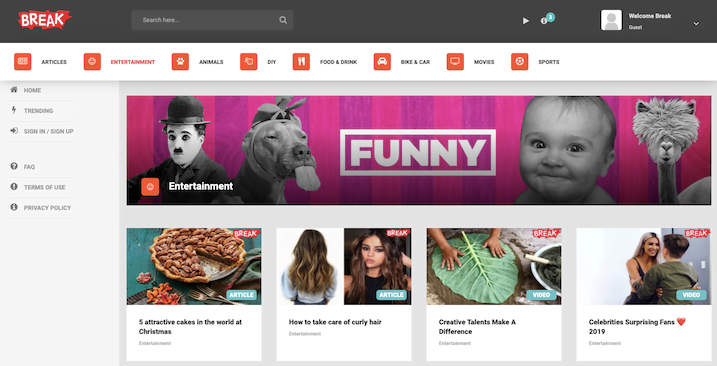Go to Trending in the sidebar
The height and width of the screenshot is (366, 717).
(38, 111)
